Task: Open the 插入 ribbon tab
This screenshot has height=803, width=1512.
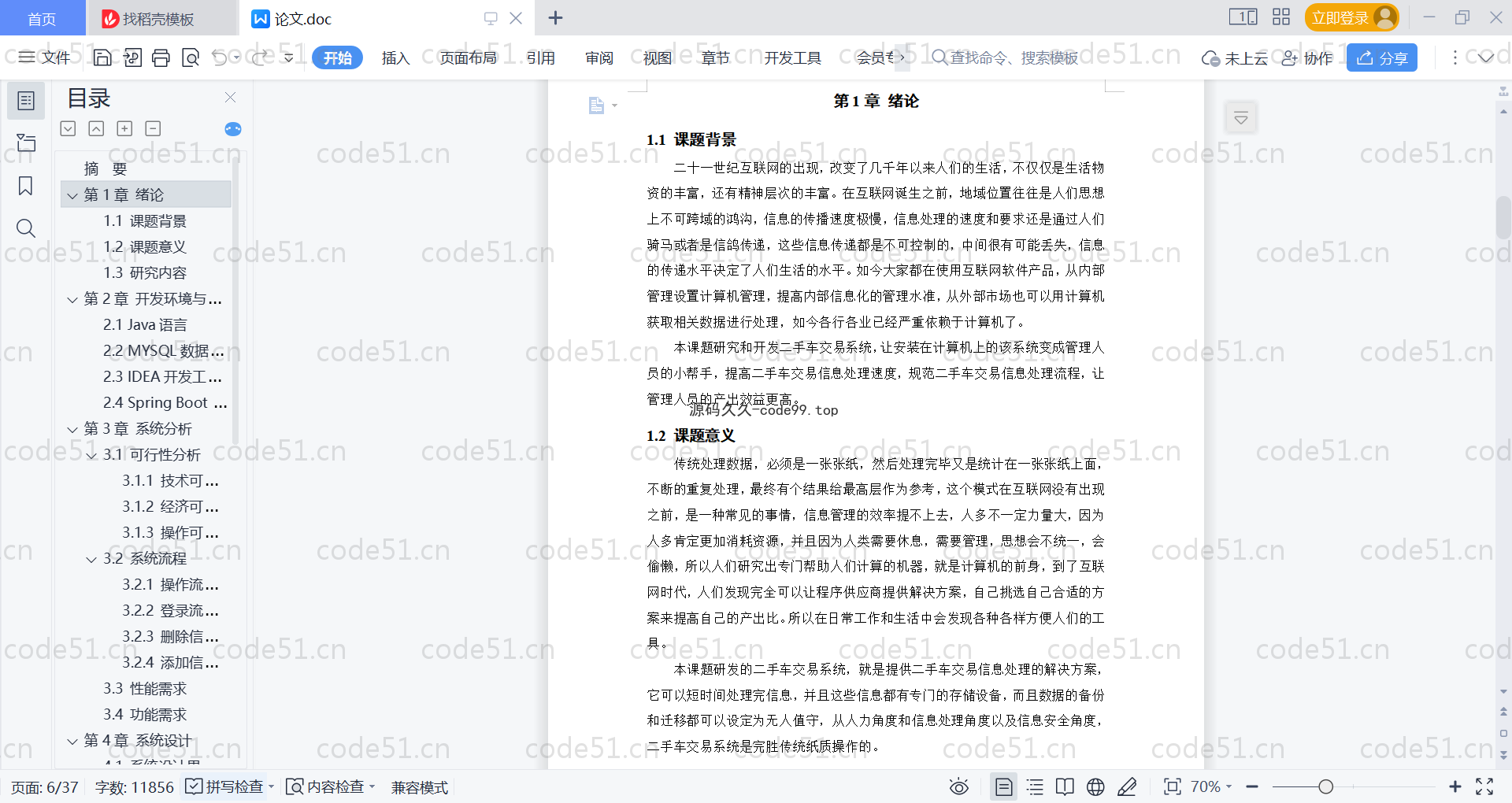Action: [395, 57]
